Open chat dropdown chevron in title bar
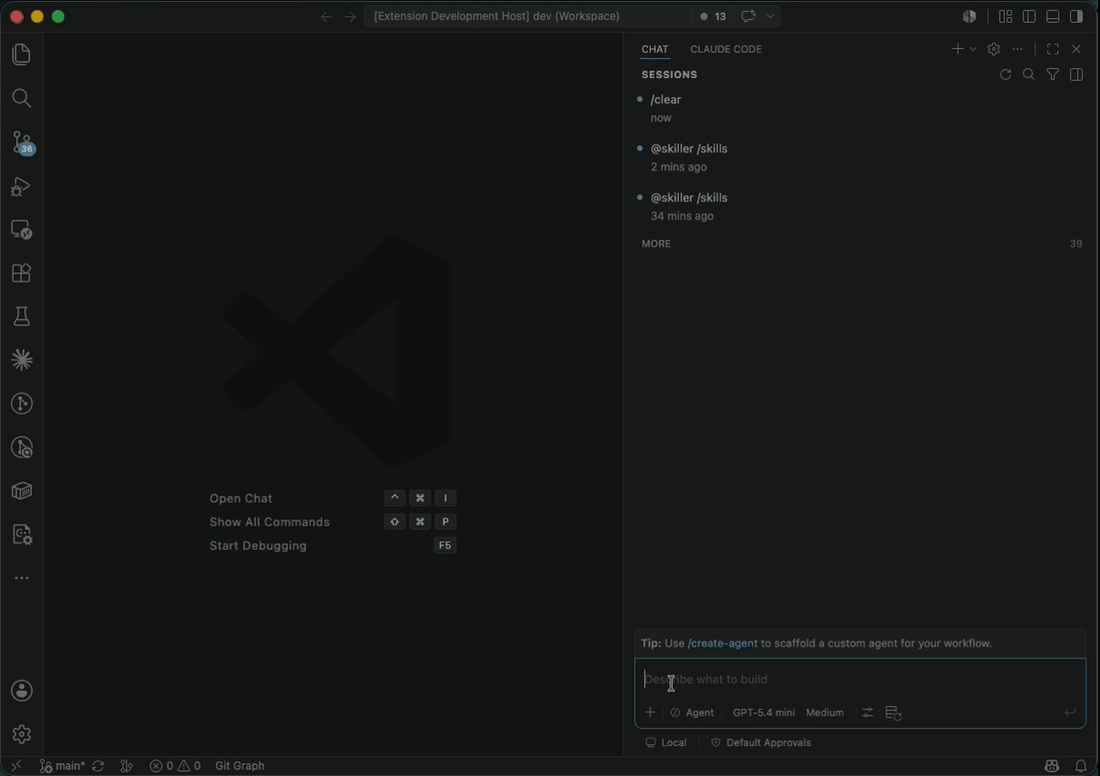Image resolution: width=1100 pixels, height=776 pixels. pyautogui.click(x=770, y=16)
